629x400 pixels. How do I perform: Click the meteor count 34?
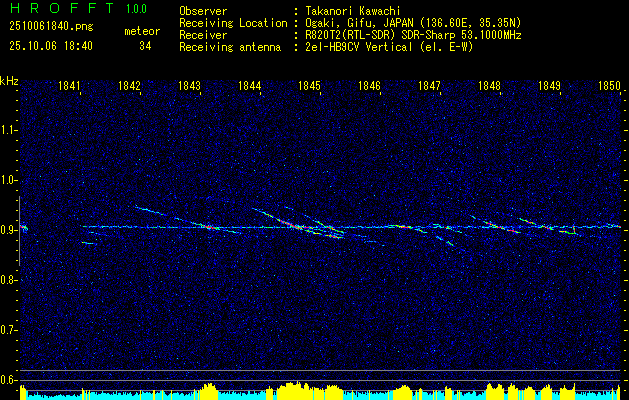tap(145, 46)
